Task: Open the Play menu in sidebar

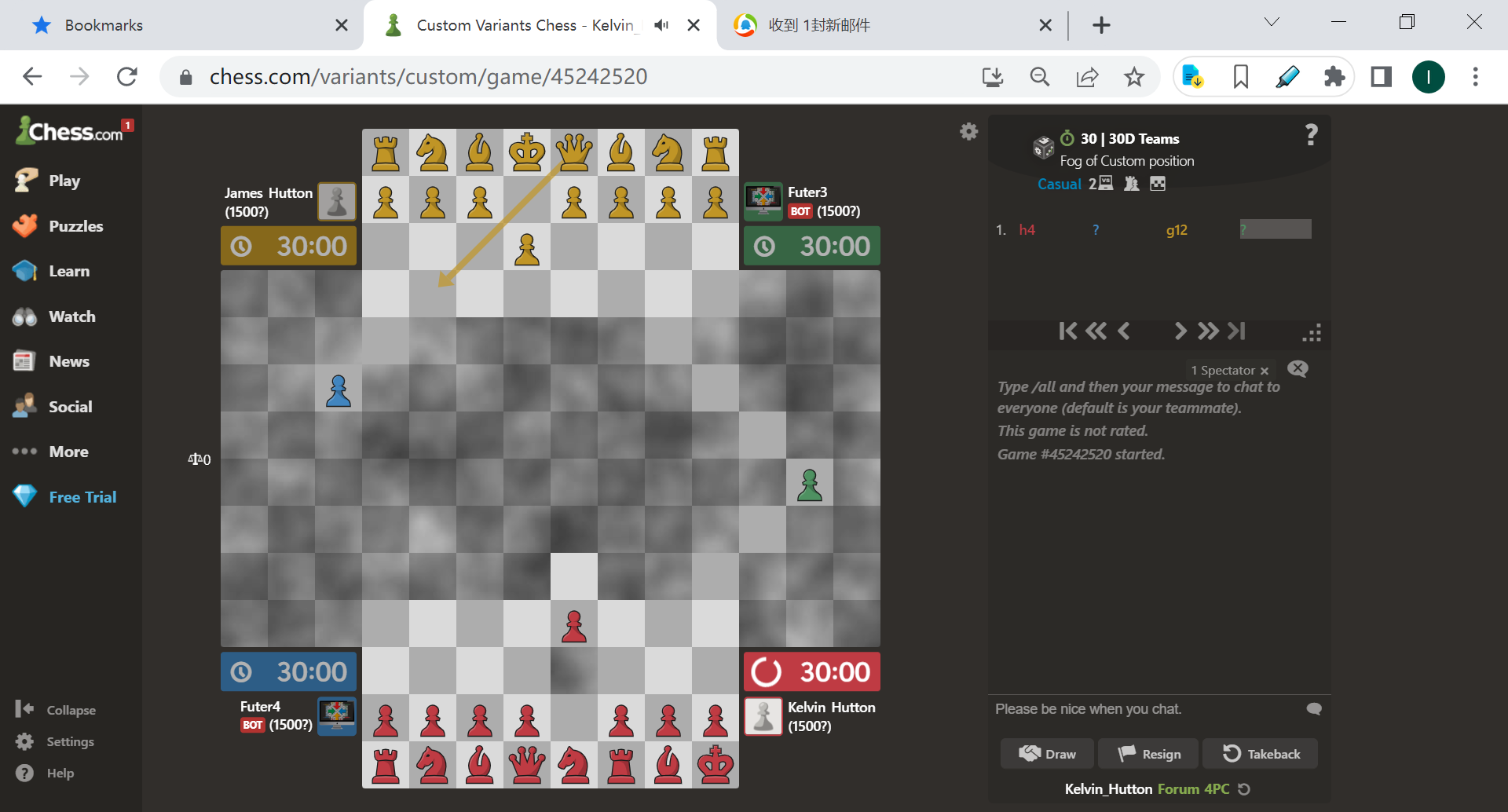Action: point(49,181)
